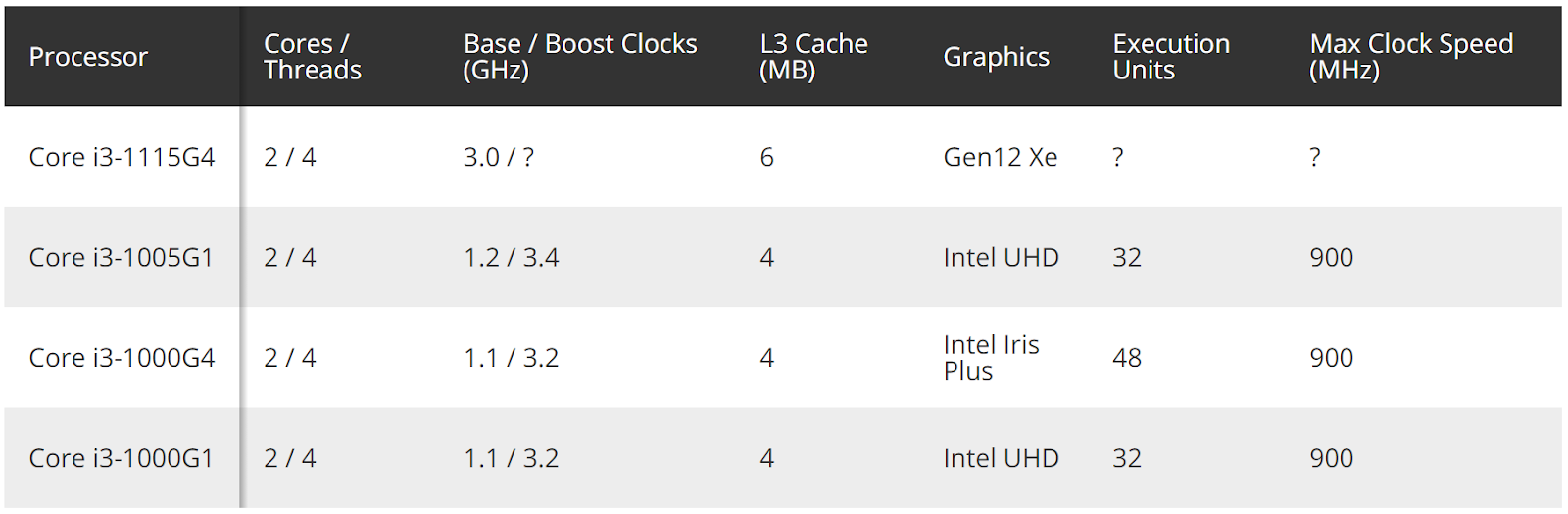Image resolution: width=1568 pixels, height=514 pixels.
Task: Select the Core i3-1000G4 processor name
Action: pyautogui.click(x=122, y=358)
